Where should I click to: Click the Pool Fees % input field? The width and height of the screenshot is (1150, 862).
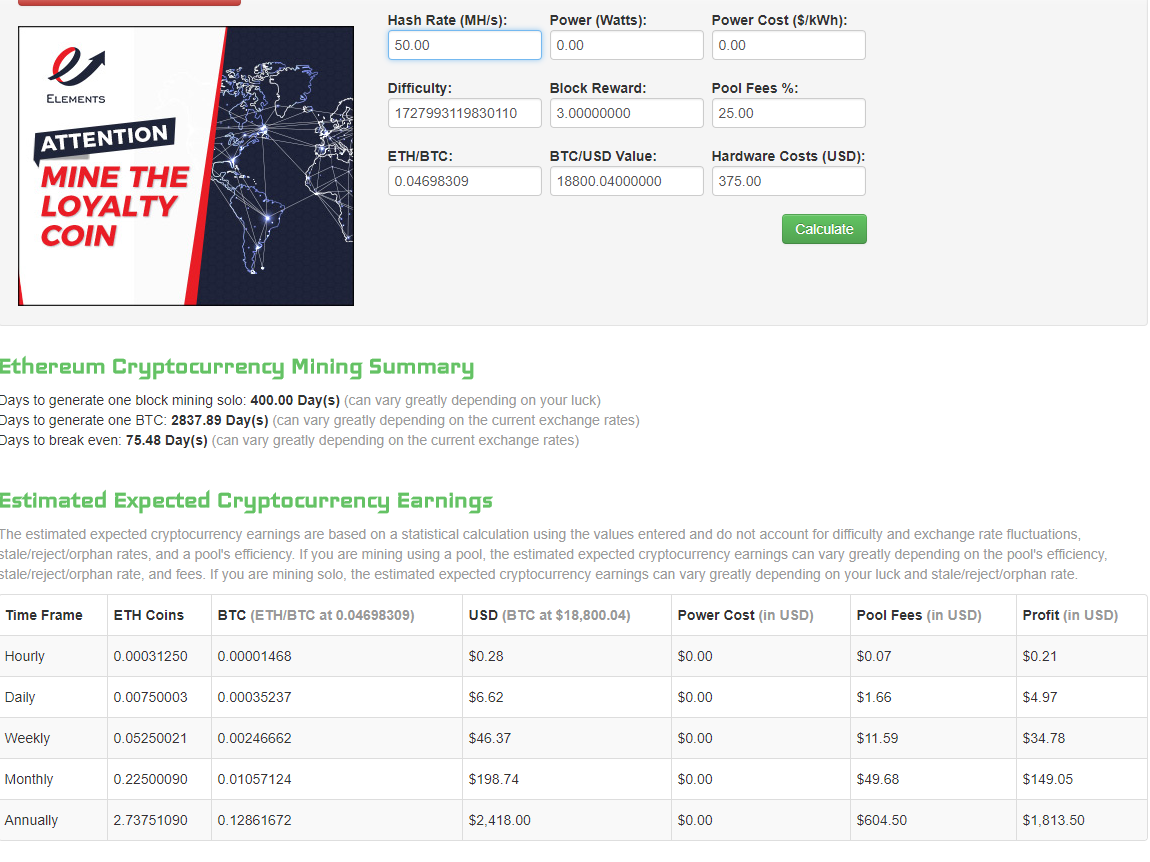point(788,113)
